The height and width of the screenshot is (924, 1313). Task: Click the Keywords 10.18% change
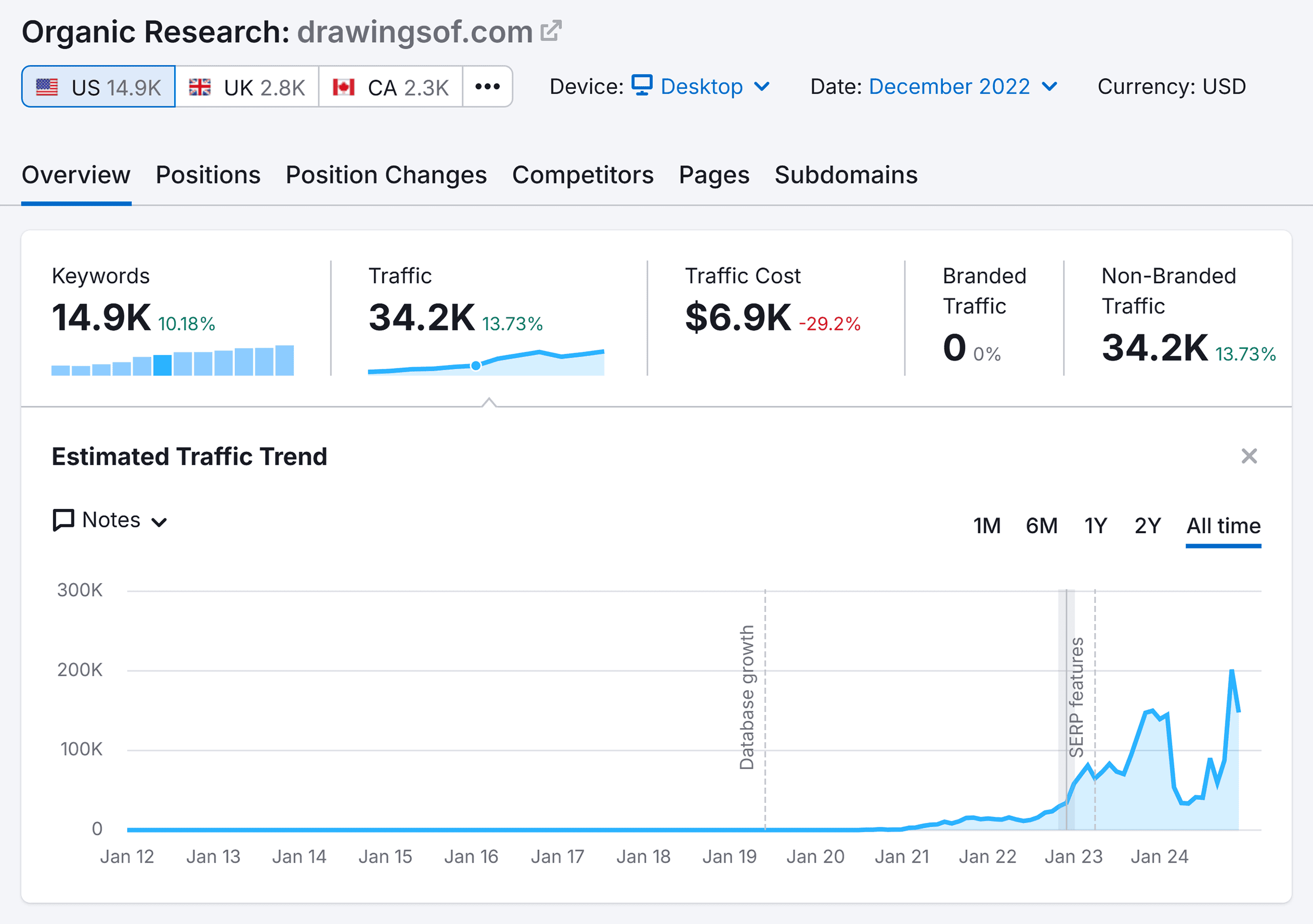(186, 325)
